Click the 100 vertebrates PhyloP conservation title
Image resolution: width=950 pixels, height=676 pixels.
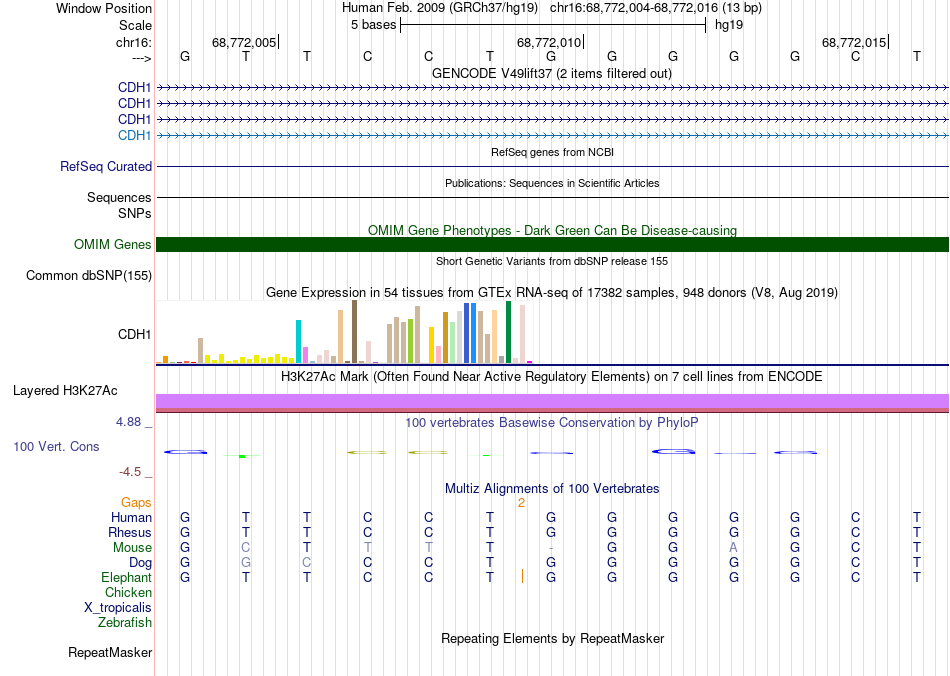552,422
